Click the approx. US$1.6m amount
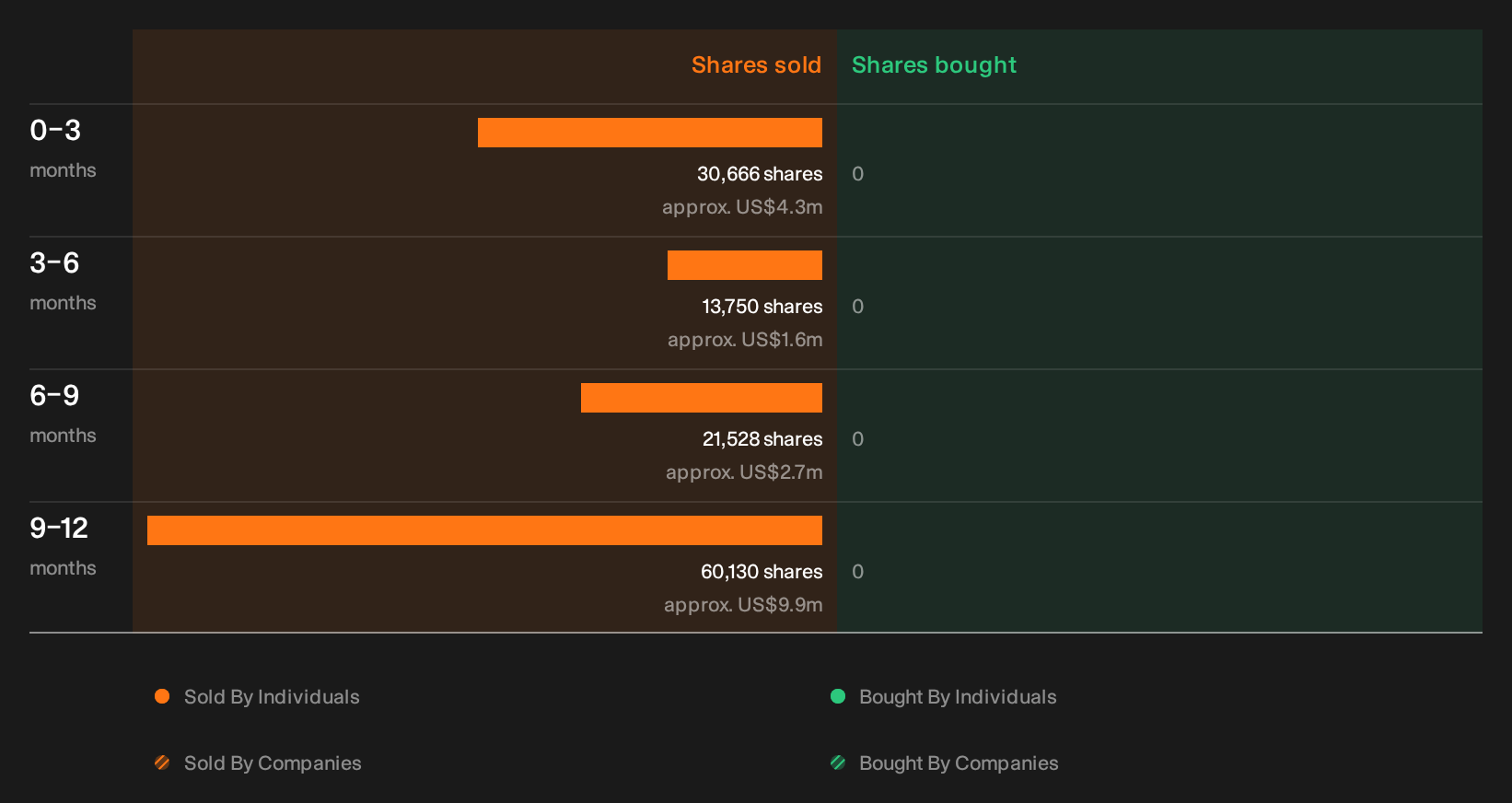 click(745, 340)
